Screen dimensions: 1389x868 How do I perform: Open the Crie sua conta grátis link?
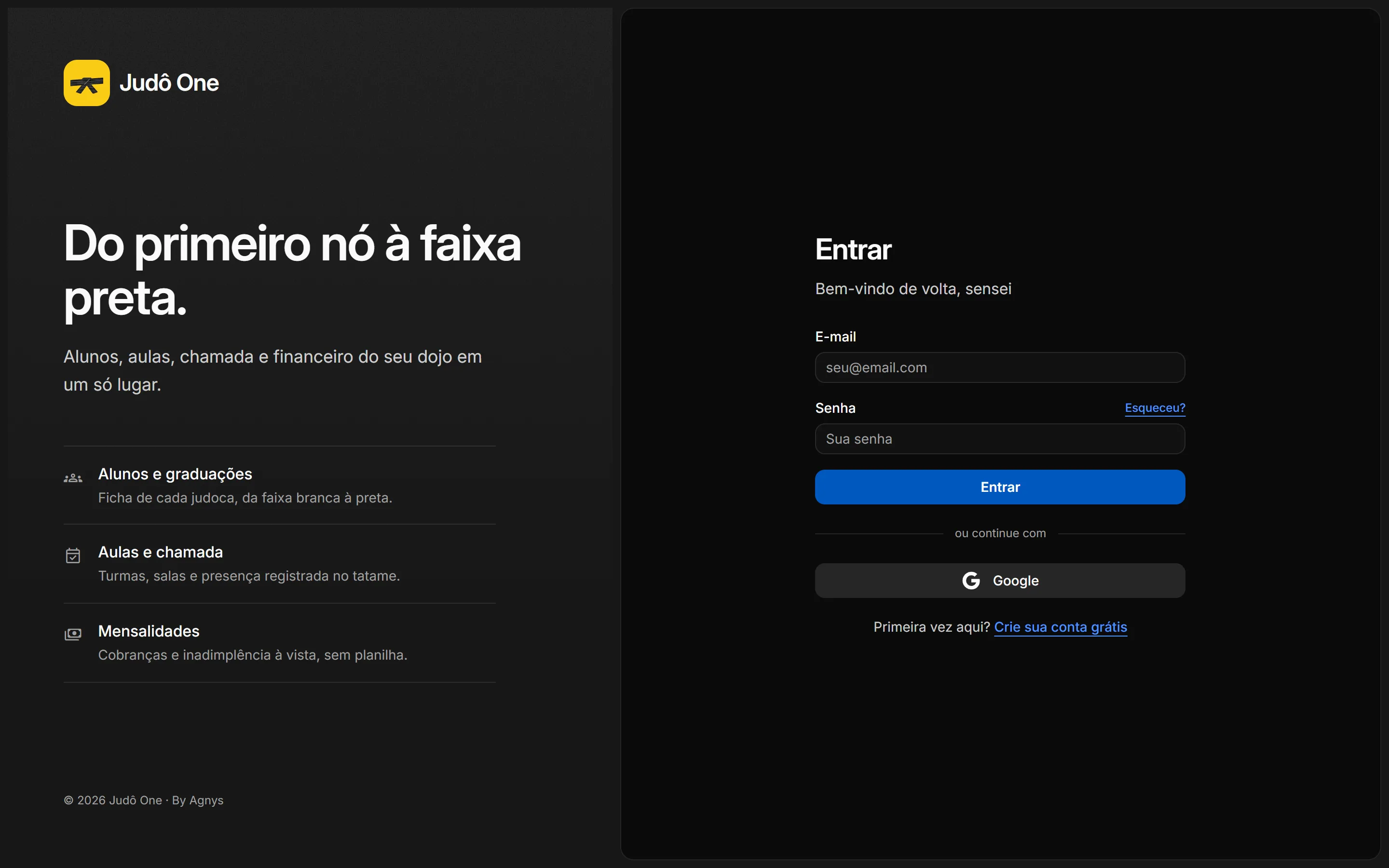coord(1060,627)
